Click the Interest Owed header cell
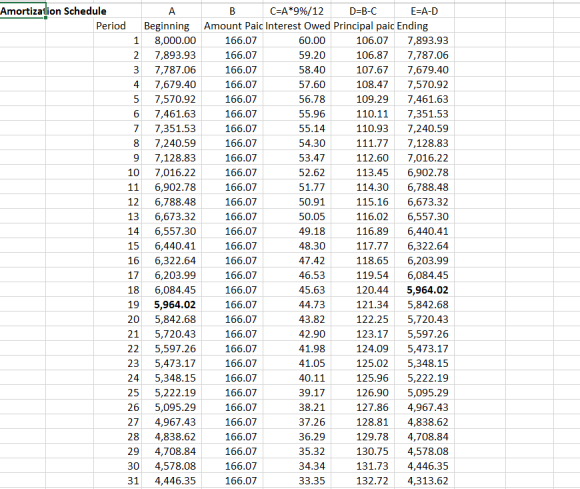Screen dimensions: 580x489 297,26
